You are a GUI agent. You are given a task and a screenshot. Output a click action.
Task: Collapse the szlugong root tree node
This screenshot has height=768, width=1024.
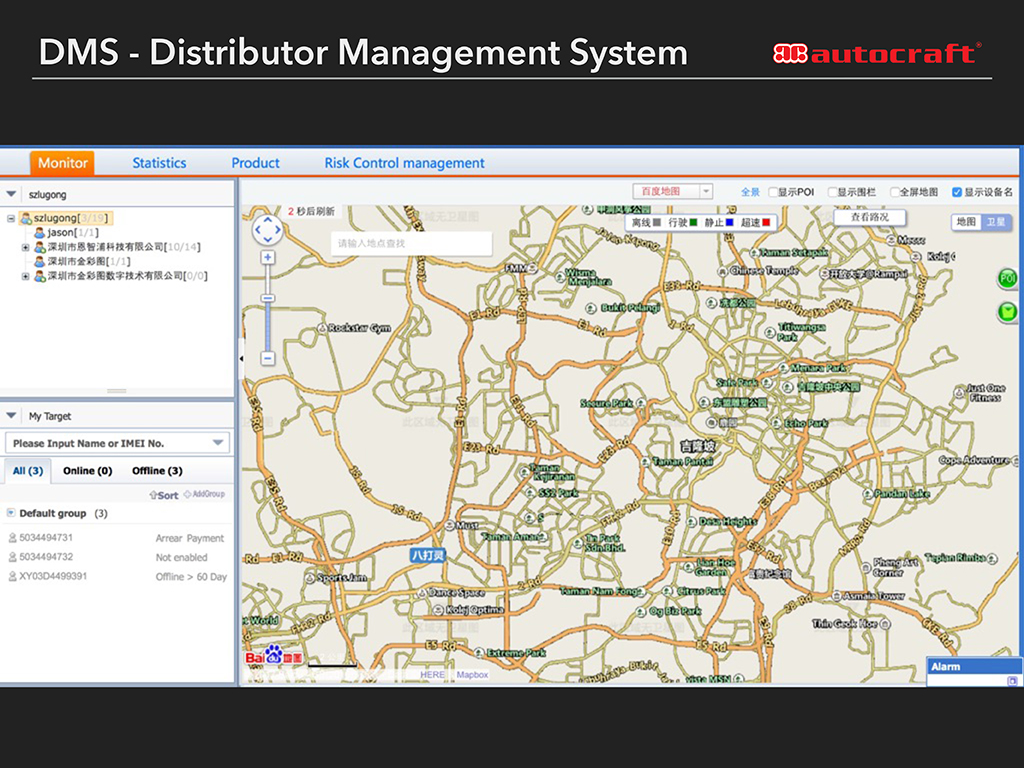(11, 218)
